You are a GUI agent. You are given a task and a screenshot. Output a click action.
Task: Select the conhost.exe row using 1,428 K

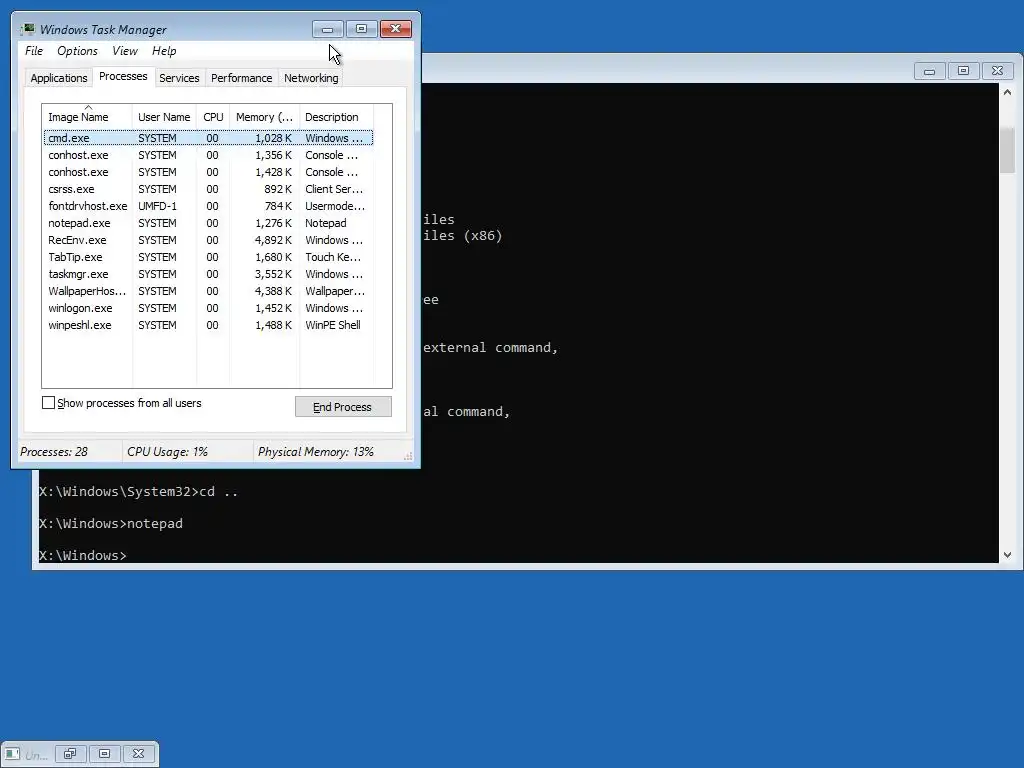(208, 172)
